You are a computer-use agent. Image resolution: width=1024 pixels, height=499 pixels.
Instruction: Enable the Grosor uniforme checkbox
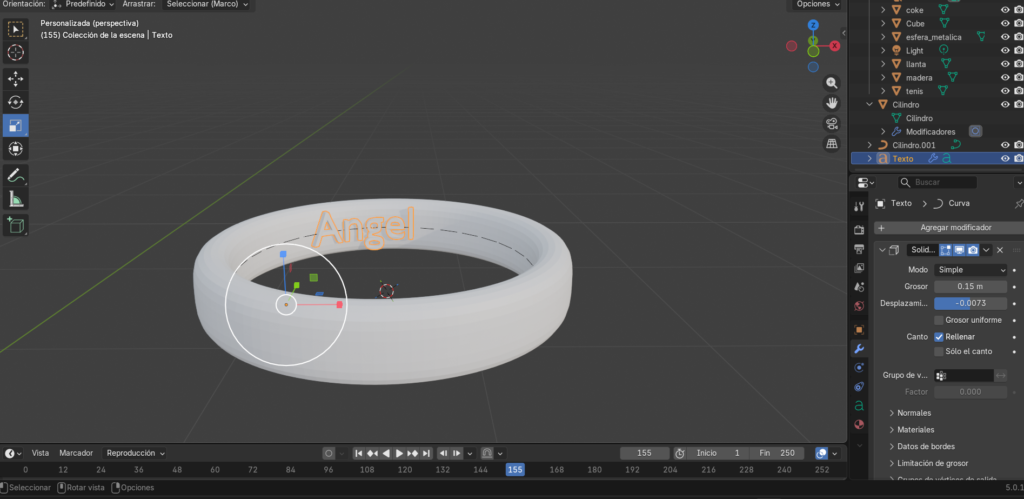point(938,320)
